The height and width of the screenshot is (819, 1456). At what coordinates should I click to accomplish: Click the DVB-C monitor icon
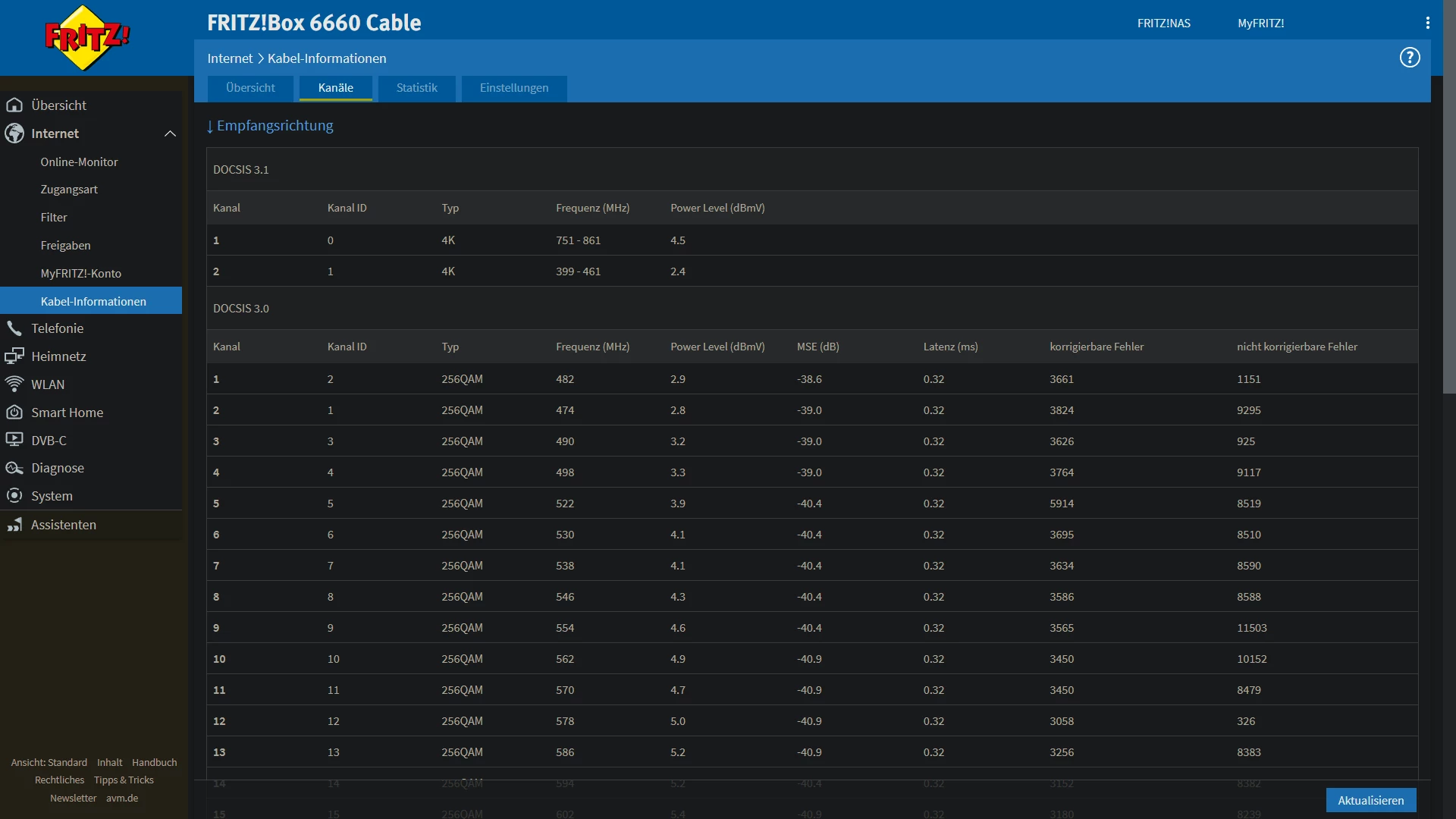click(14, 440)
